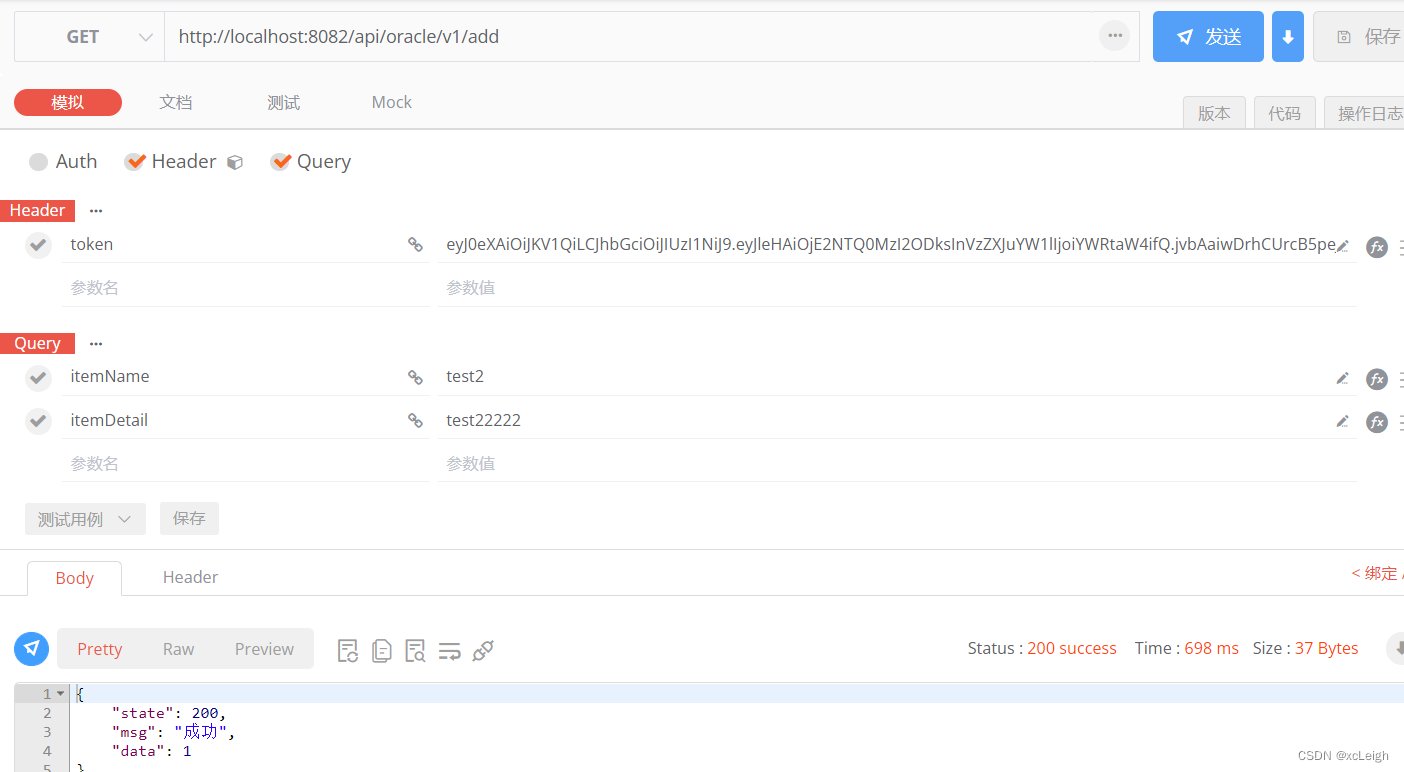This screenshot has width=1404, height=772.
Task: Click the link icon in the token row
Action: [x=415, y=244]
